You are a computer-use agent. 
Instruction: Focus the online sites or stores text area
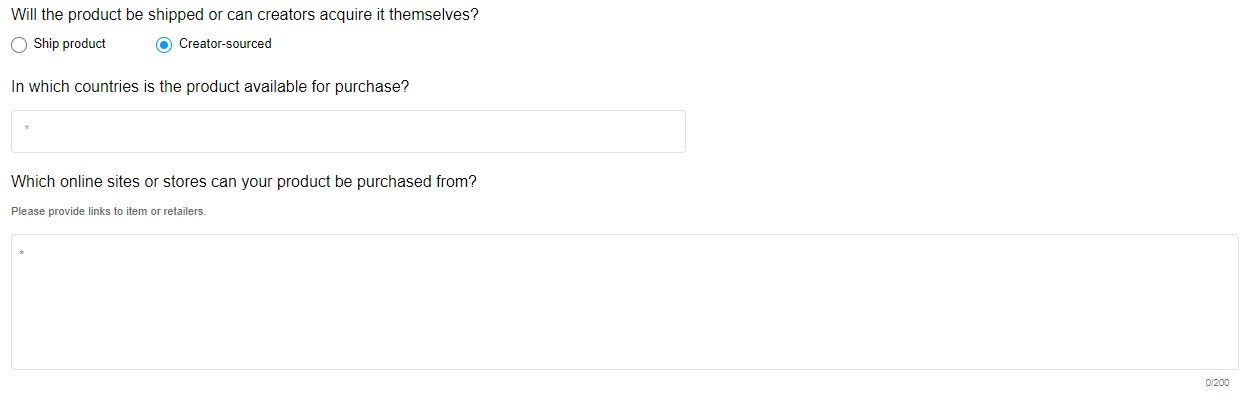point(624,302)
